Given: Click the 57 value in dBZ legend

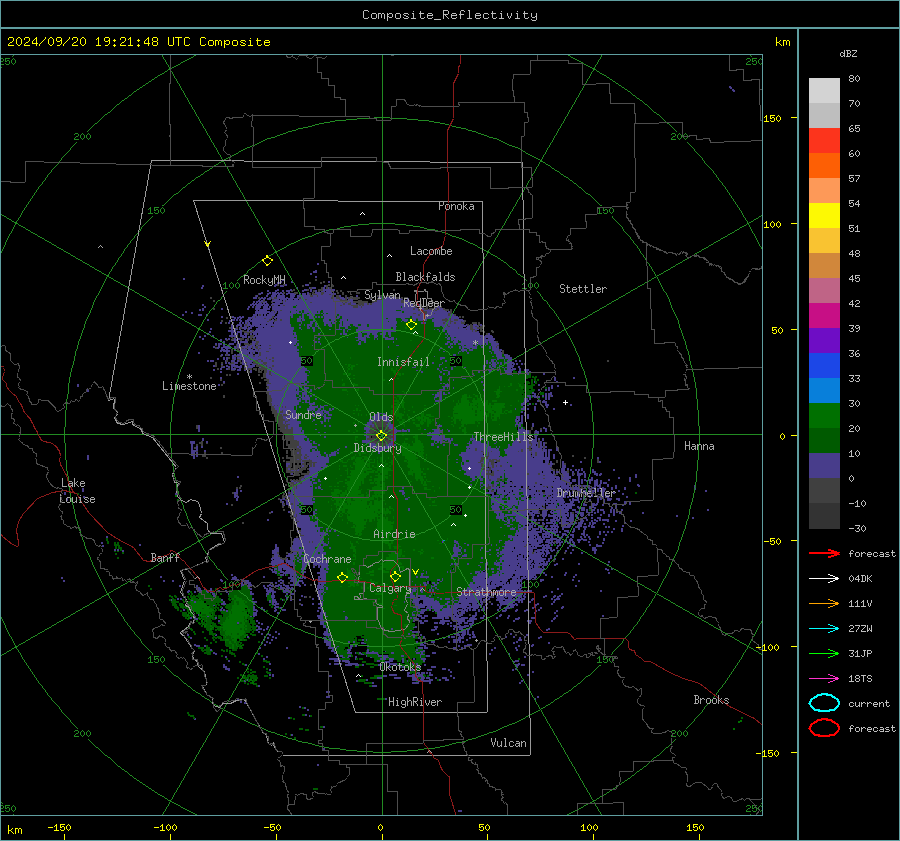Looking at the screenshot, I should (x=854, y=179).
